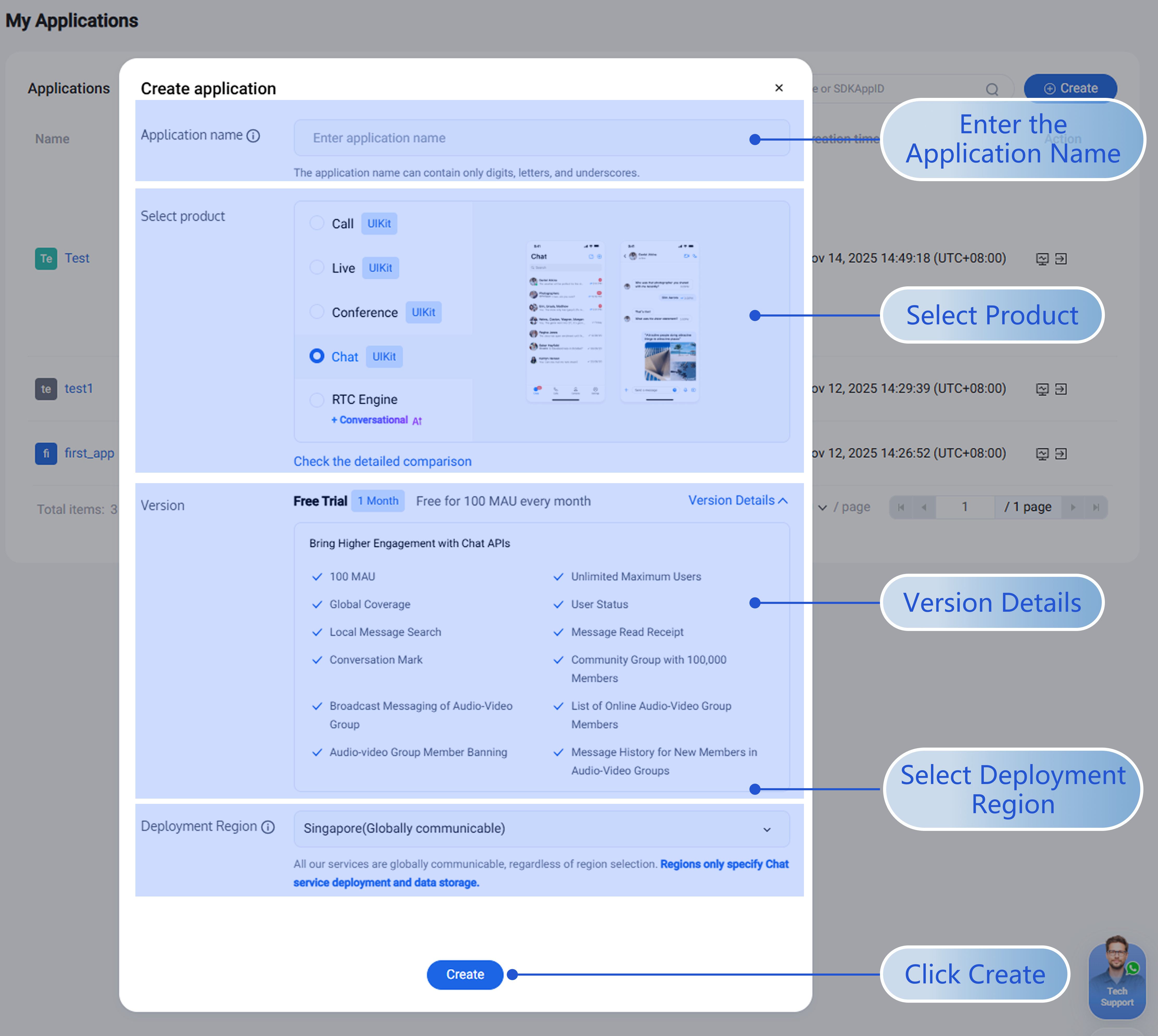Viewport: 1158px width, 1036px height.
Task: Select the Call product radio button
Action: (x=317, y=223)
